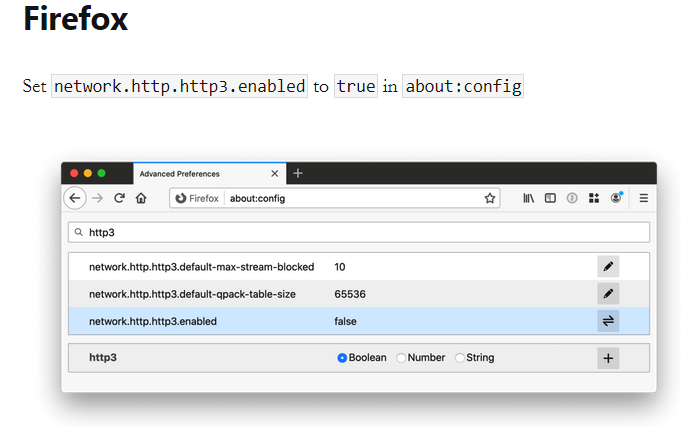Click the value 10

coord(340,267)
